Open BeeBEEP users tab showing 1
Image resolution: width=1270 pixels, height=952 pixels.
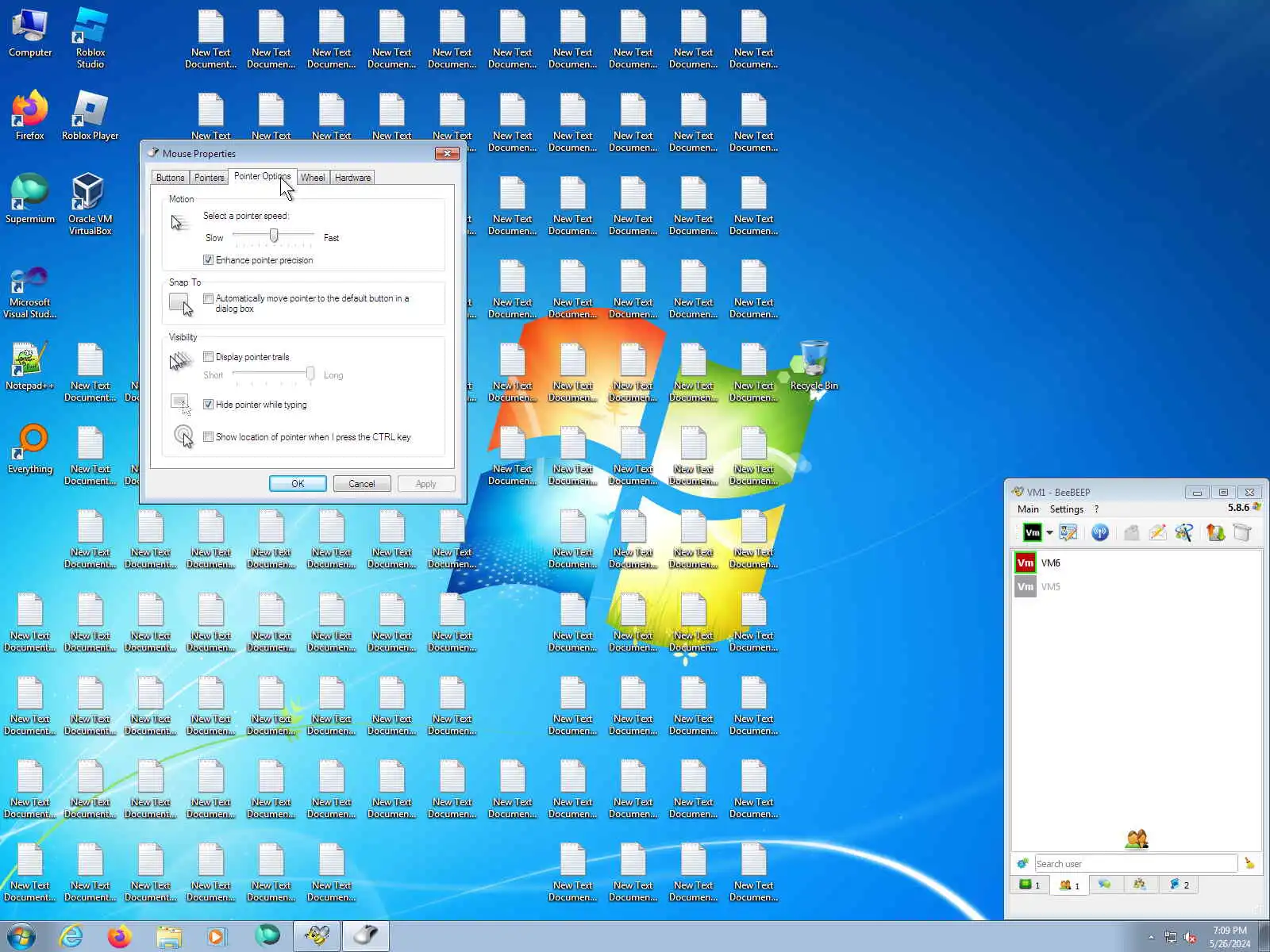tap(1069, 885)
